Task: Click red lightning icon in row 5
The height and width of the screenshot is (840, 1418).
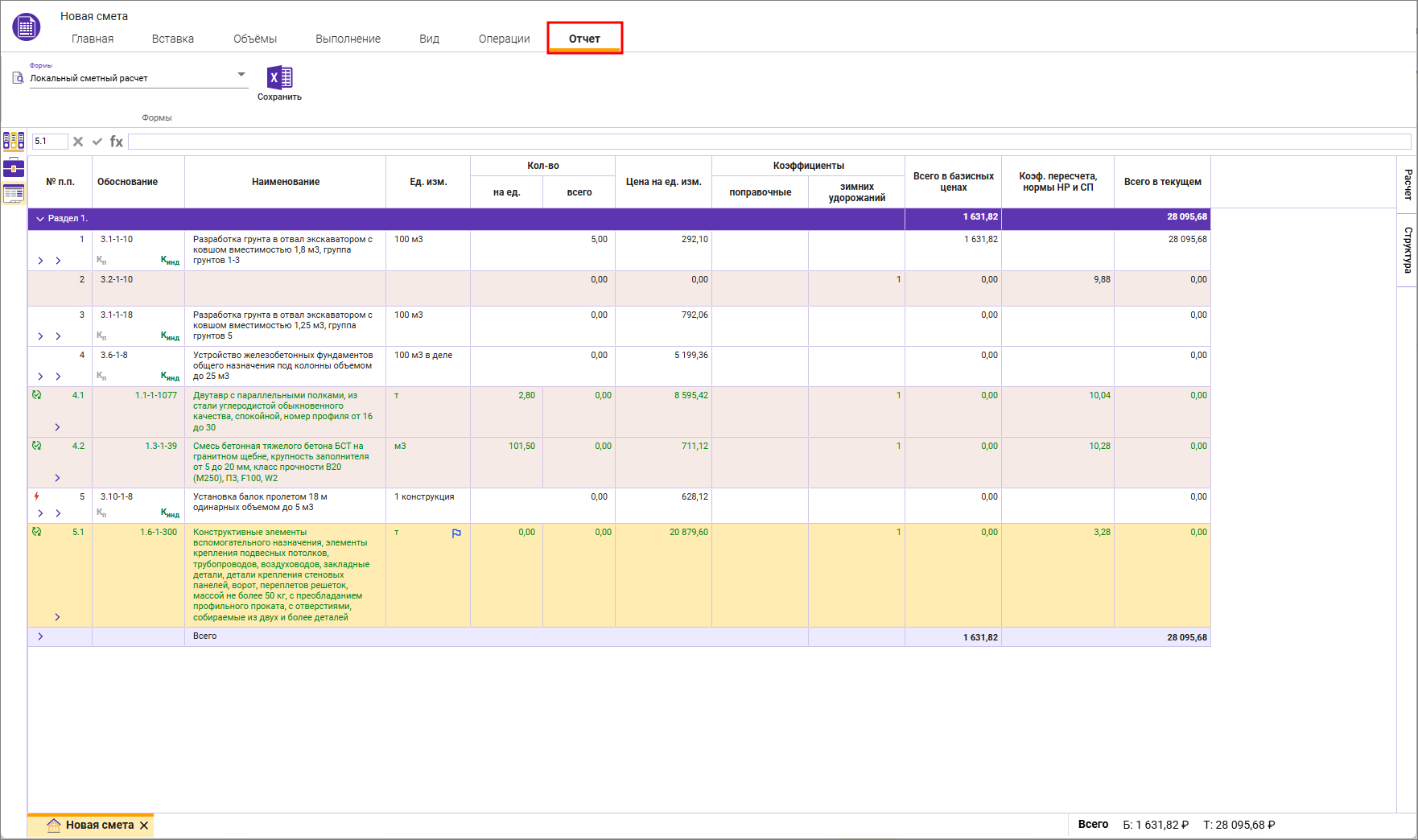Action: [36, 496]
